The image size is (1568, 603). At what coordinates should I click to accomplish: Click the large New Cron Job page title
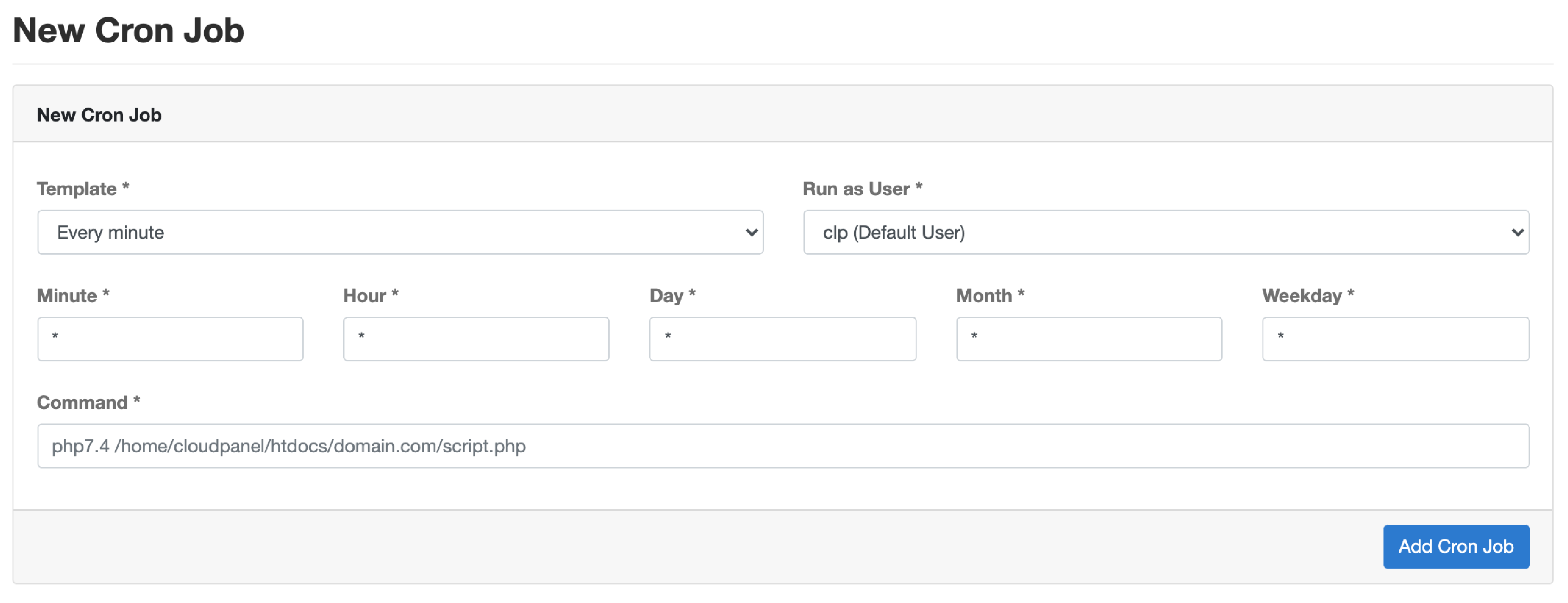128,30
